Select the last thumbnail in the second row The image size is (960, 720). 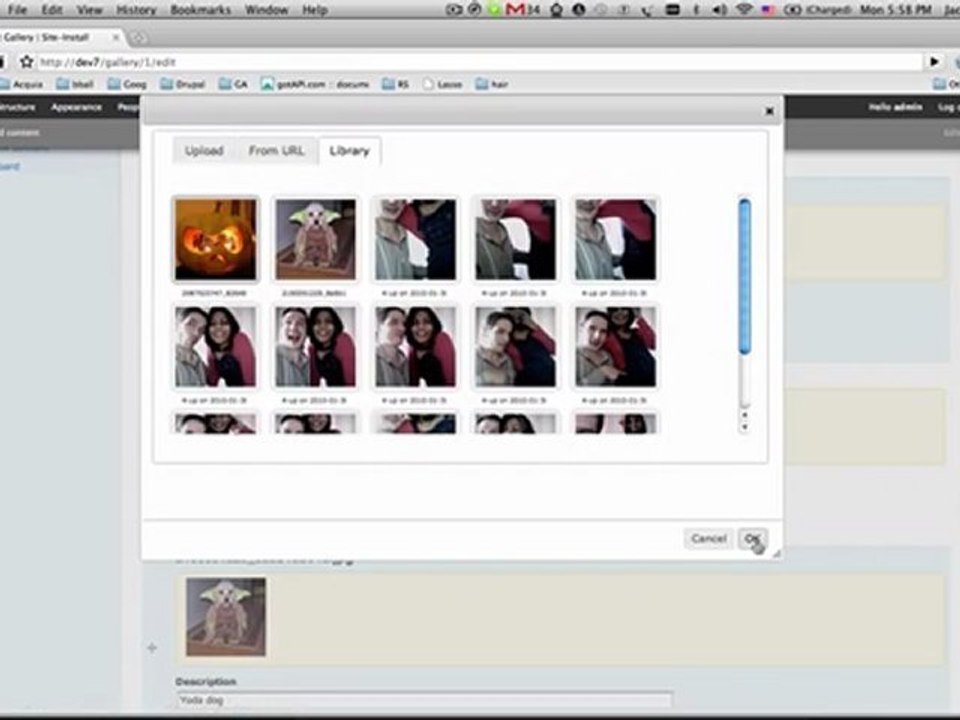pos(615,347)
